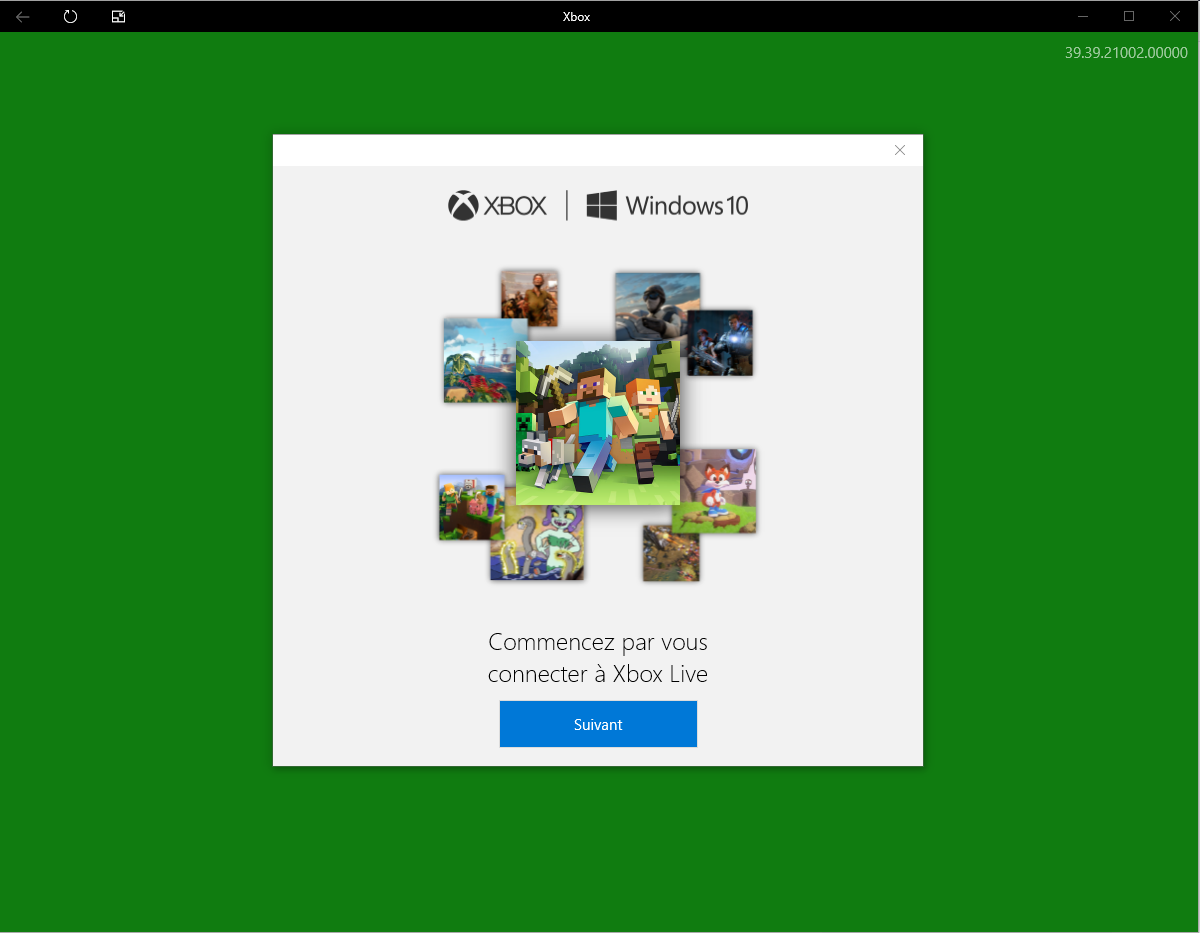Screen dimensions: 1200x933
Task: Close the Xbox Live sign-in dialog
Action: [x=900, y=150]
